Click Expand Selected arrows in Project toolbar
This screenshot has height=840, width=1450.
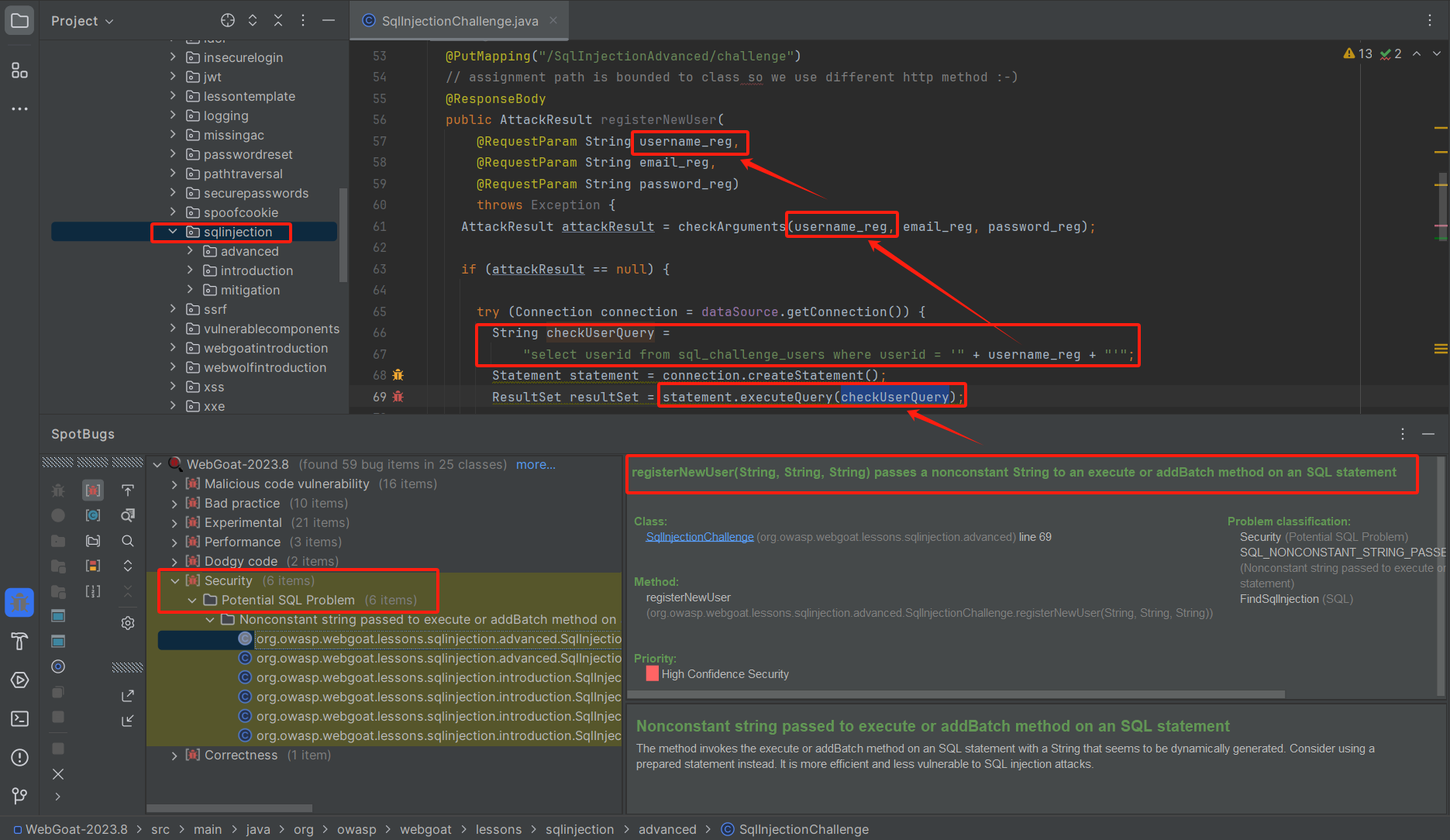point(253,20)
